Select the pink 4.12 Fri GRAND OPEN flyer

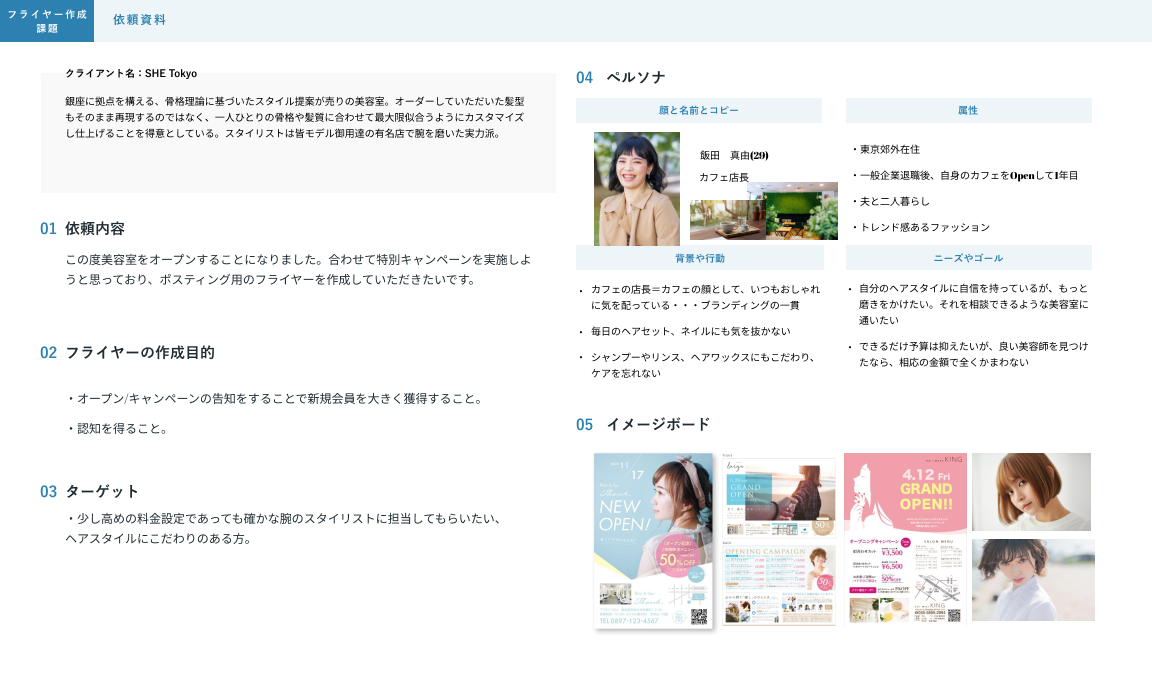tap(905, 492)
